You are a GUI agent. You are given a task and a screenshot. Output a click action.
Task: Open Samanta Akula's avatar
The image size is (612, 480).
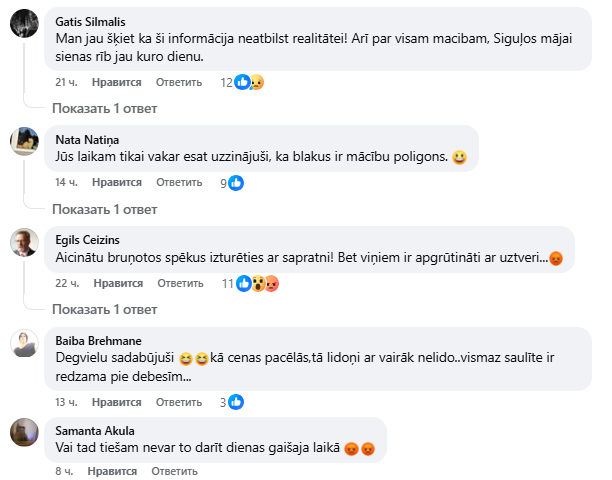(x=25, y=432)
